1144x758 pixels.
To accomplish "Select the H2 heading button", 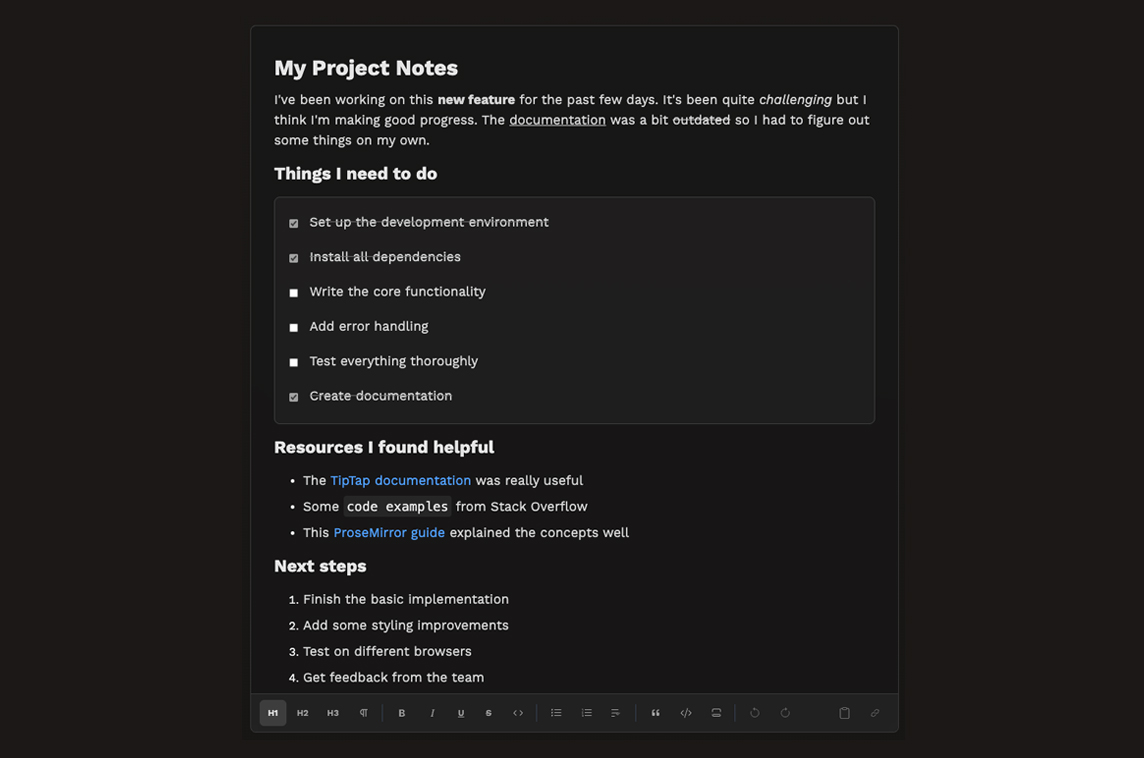I will 303,713.
